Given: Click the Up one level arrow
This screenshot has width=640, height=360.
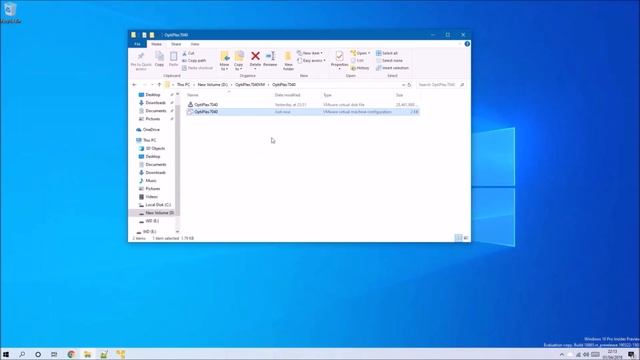Looking at the screenshot, I should (x=159, y=84).
